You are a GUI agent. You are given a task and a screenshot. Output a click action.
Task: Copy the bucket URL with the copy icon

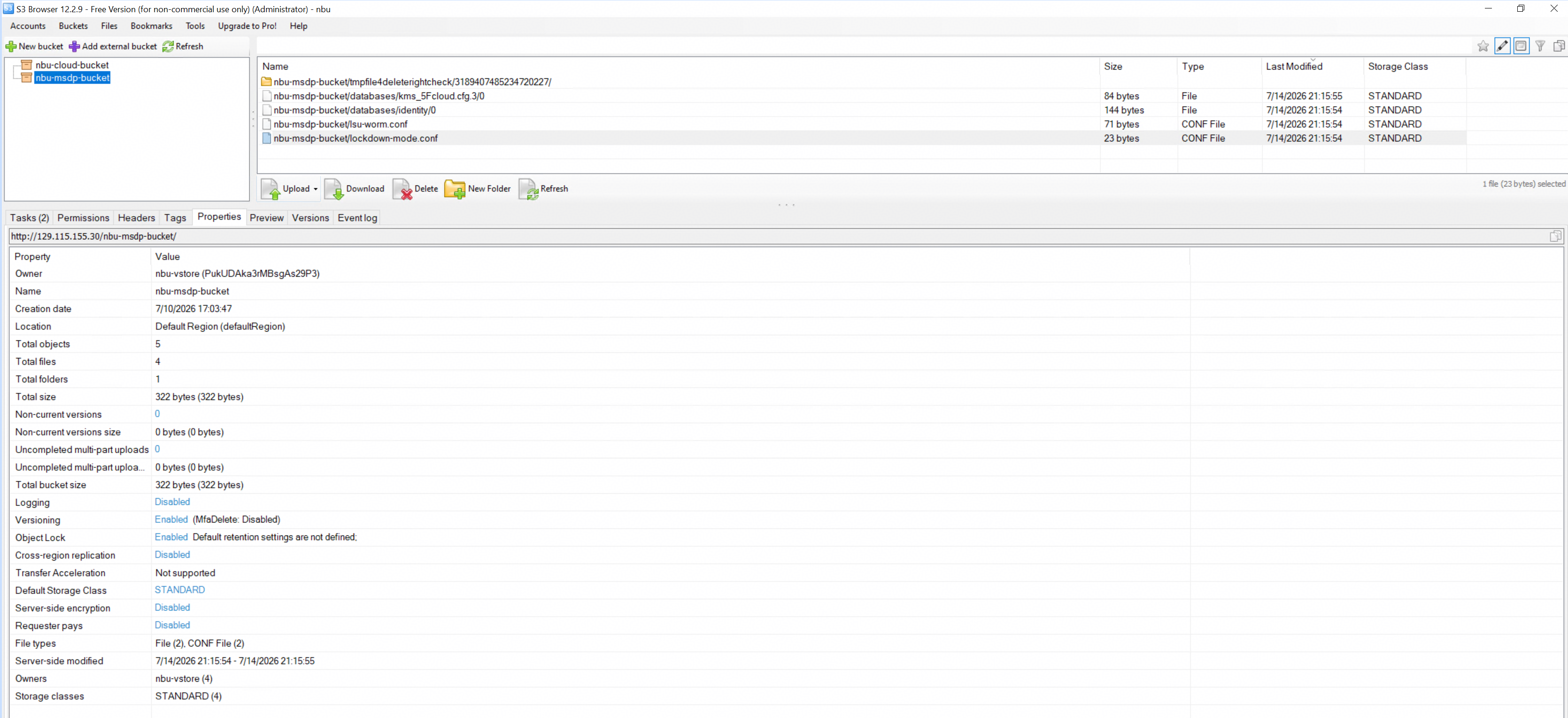click(x=1555, y=236)
